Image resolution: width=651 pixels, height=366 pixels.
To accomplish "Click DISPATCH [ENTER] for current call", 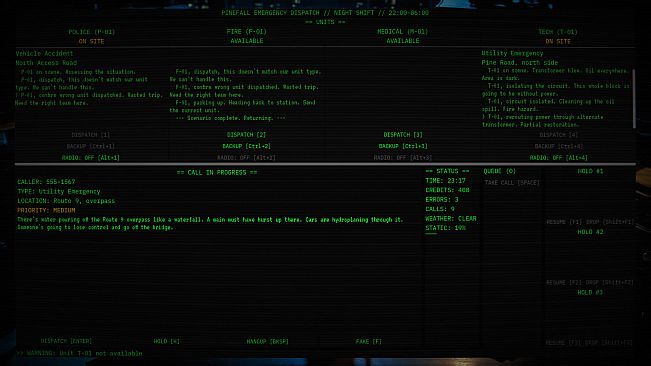I will [66, 341].
